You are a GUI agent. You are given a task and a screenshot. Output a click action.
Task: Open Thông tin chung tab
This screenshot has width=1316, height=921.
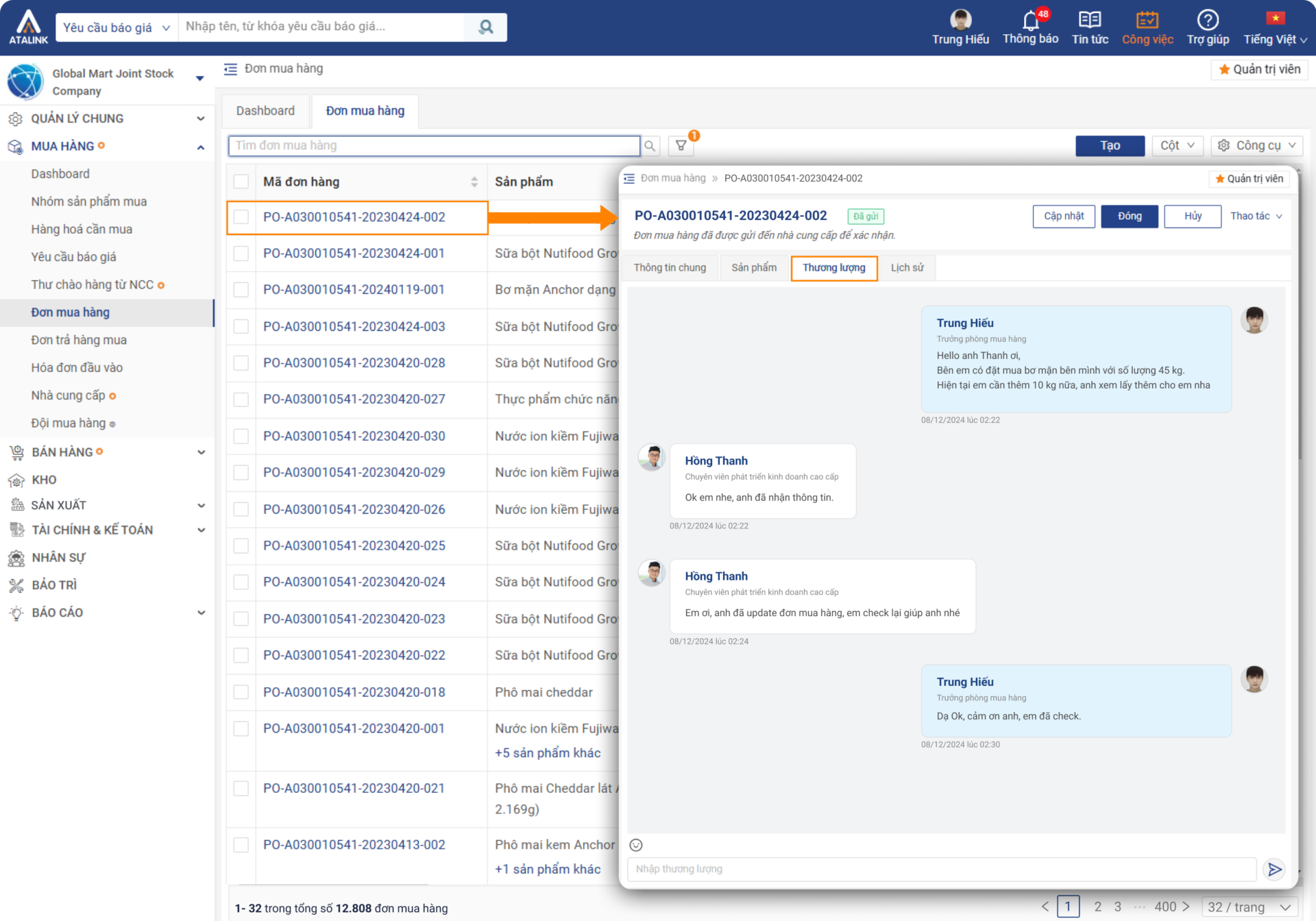coord(670,268)
